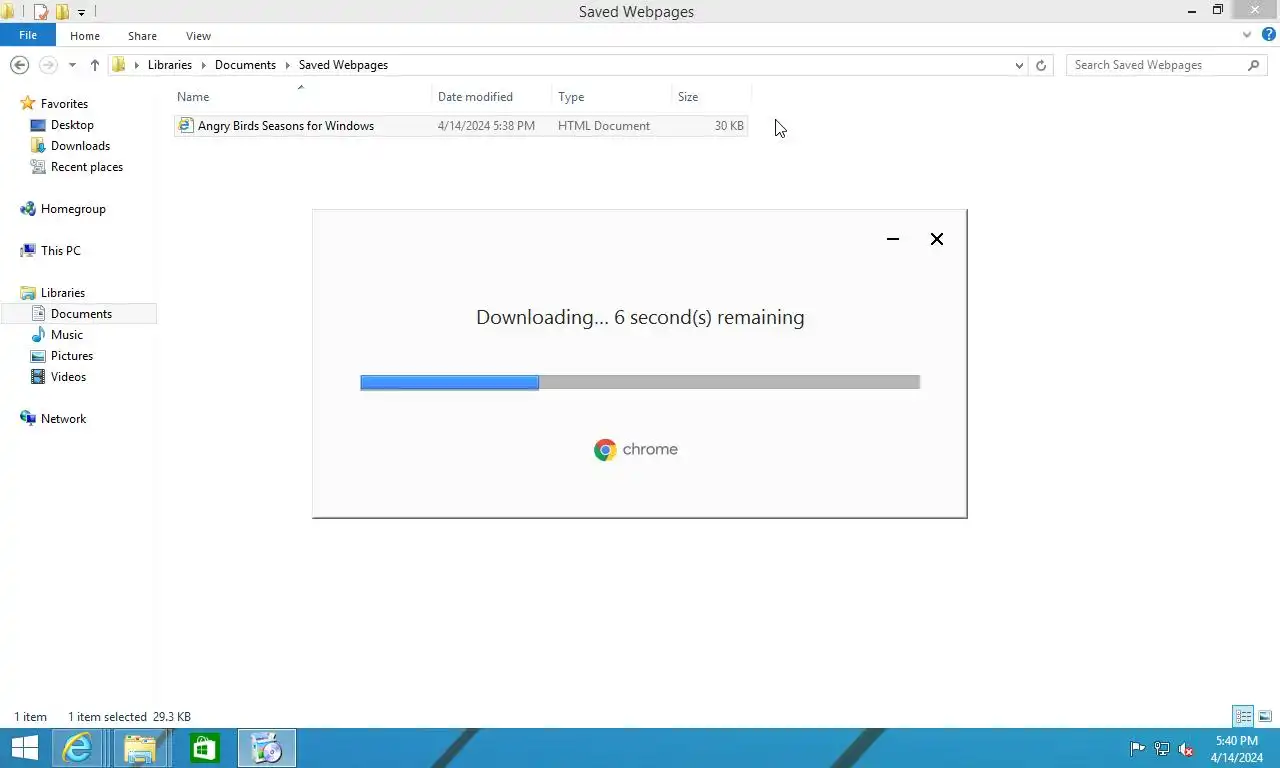Select Network in the navigation pane

coord(63,419)
